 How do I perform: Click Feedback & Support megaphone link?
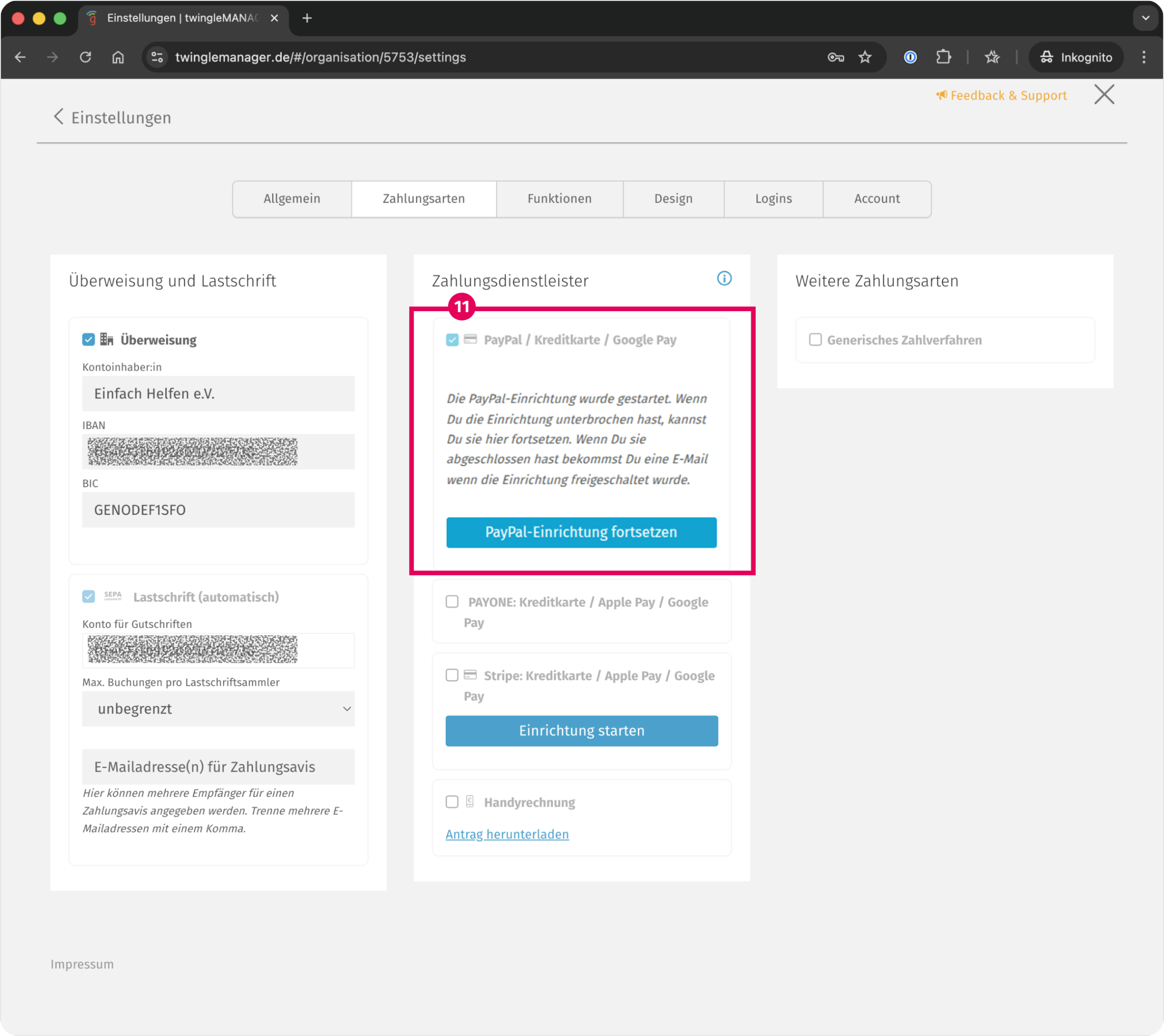click(1002, 95)
